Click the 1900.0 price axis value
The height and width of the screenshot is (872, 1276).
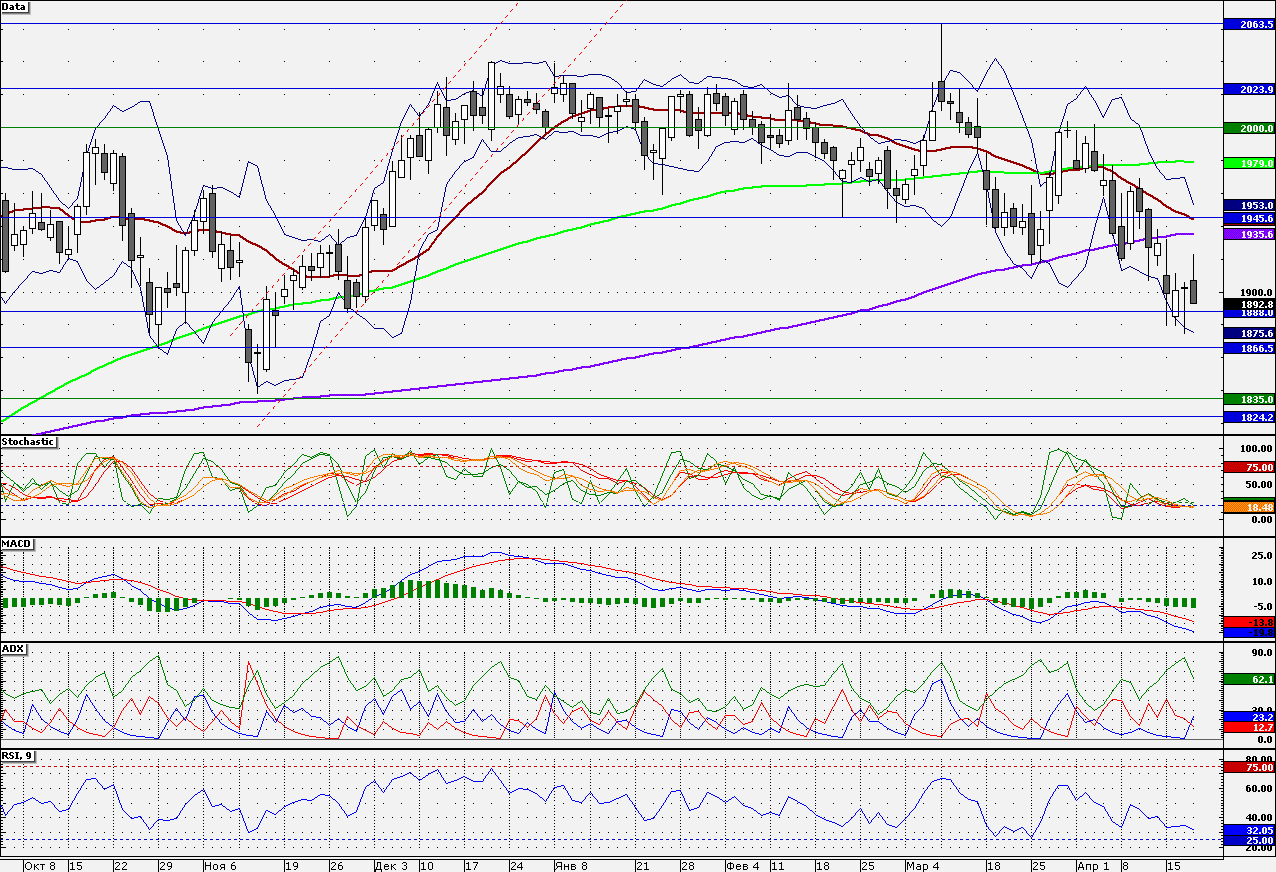click(1256, 292)
